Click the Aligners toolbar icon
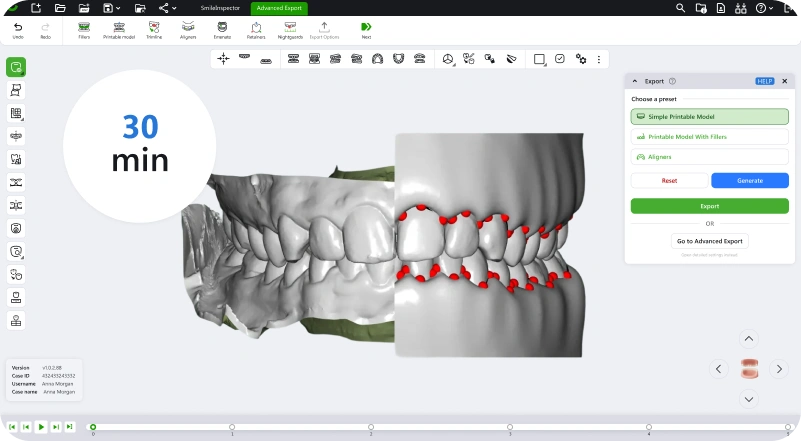 (x=188, y=29)
